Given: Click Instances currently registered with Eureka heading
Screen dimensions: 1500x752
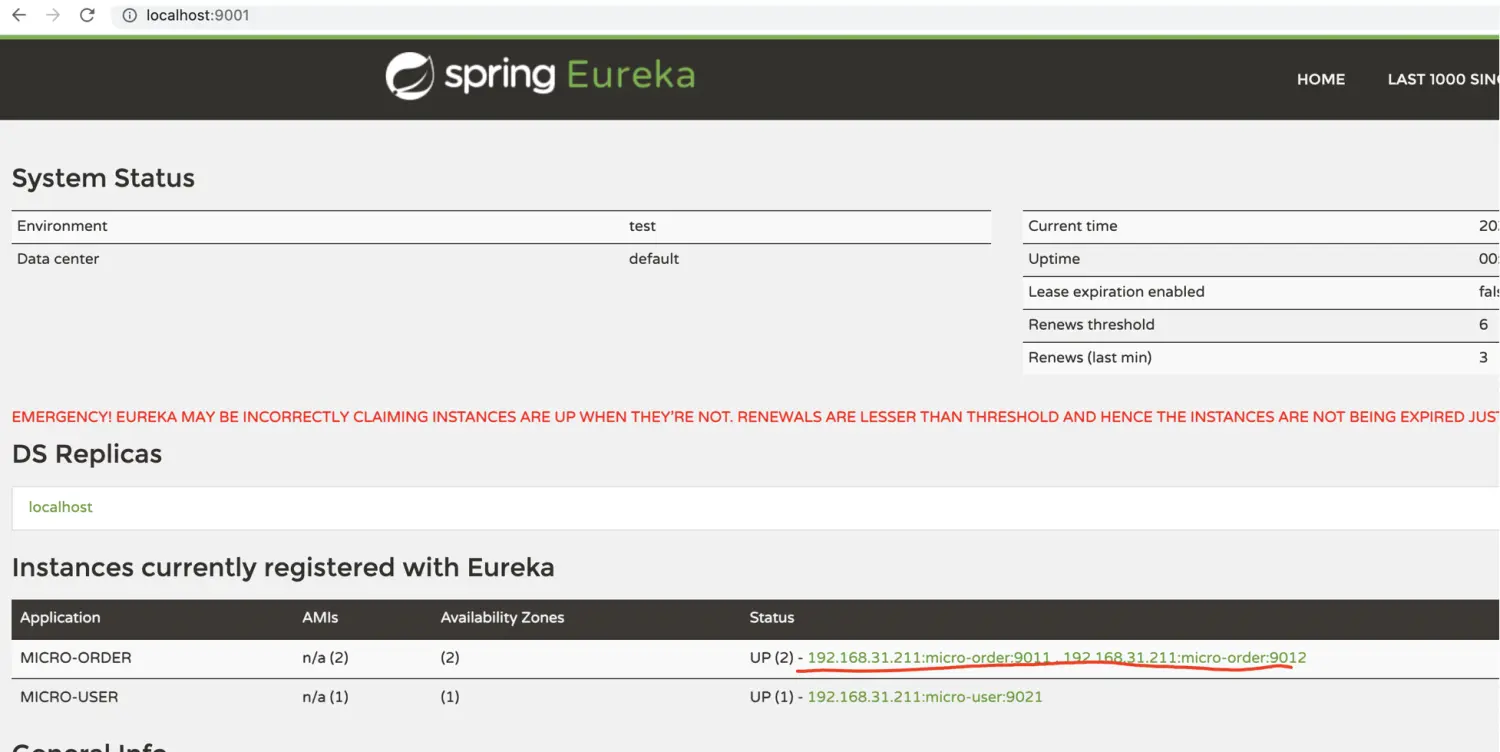Looking at the screenshot, I should click(283, 568).
